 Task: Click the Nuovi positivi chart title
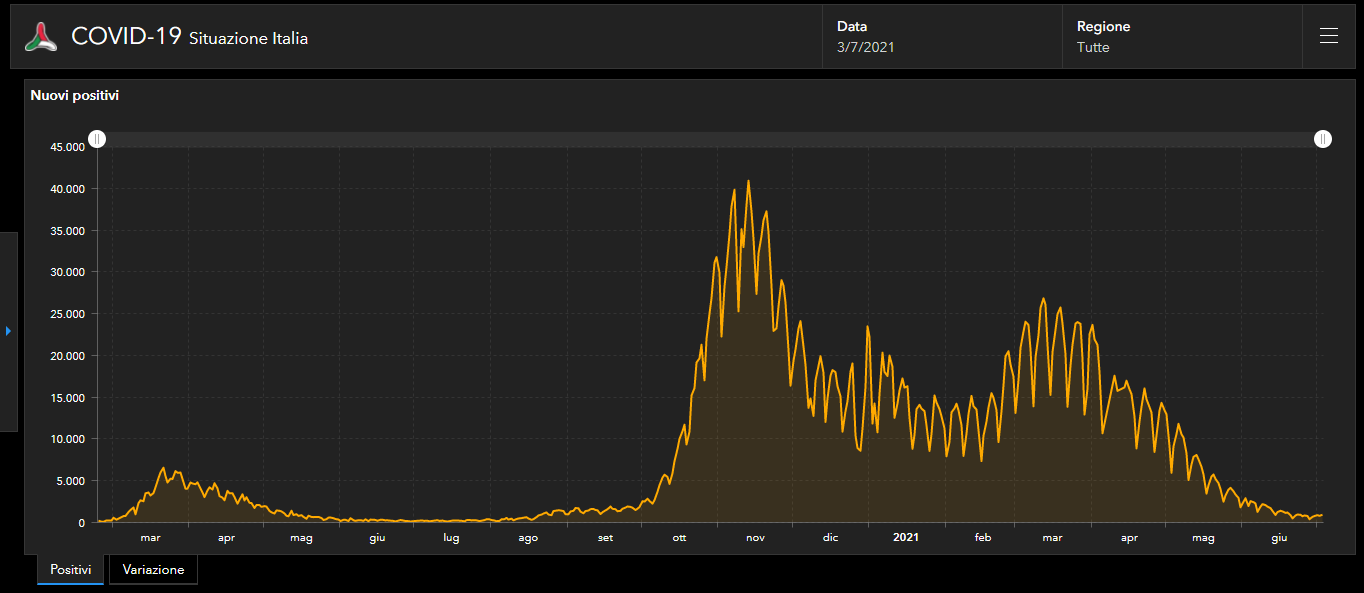click(75, 96)
